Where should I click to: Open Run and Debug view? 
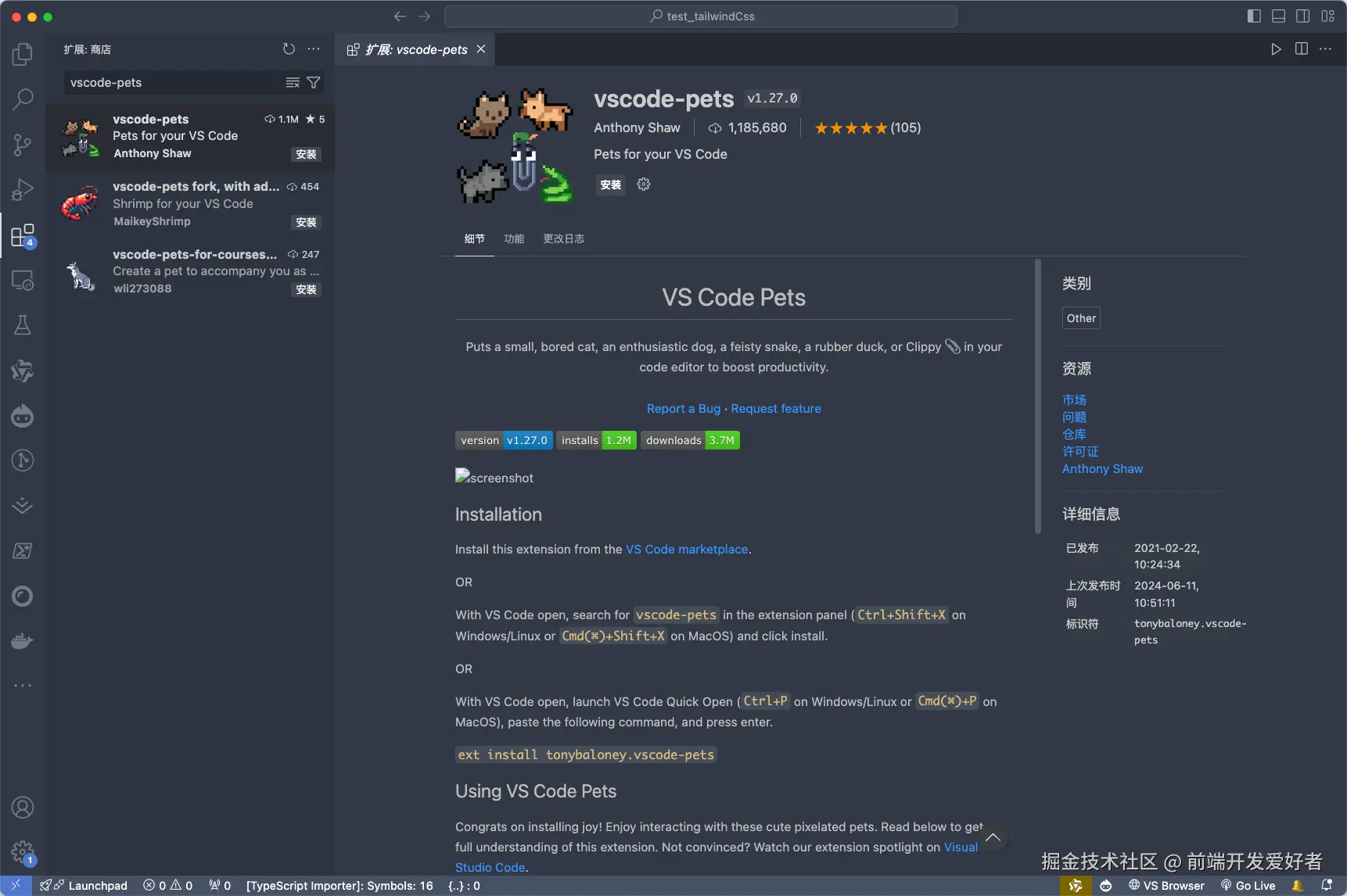(23, 190)
